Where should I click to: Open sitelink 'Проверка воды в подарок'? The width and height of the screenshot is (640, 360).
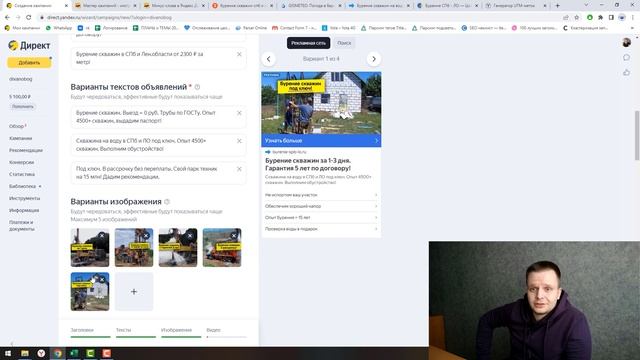tap(321, 229)
